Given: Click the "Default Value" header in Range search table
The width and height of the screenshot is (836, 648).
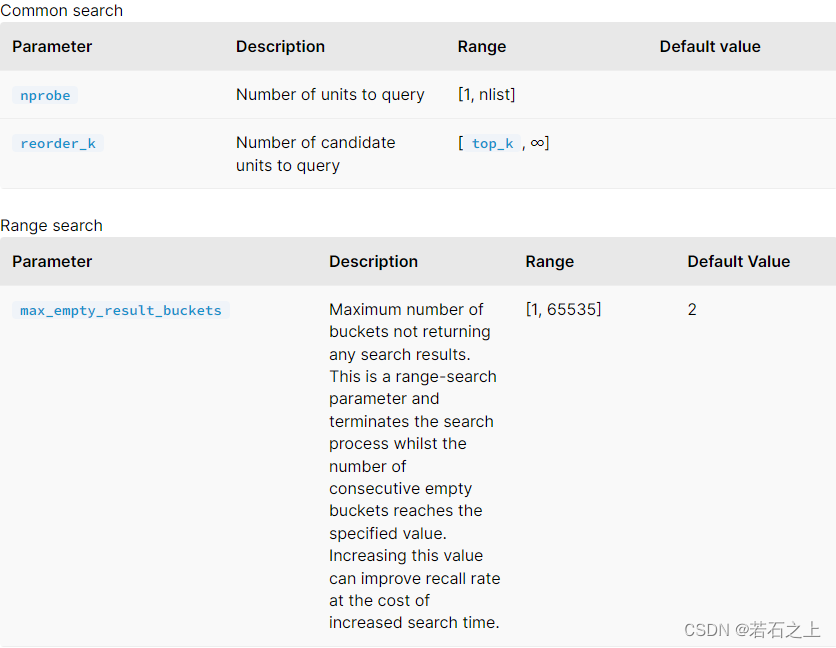Looking at the screenshot, I should pyautogui.click(x=739, y=261).
